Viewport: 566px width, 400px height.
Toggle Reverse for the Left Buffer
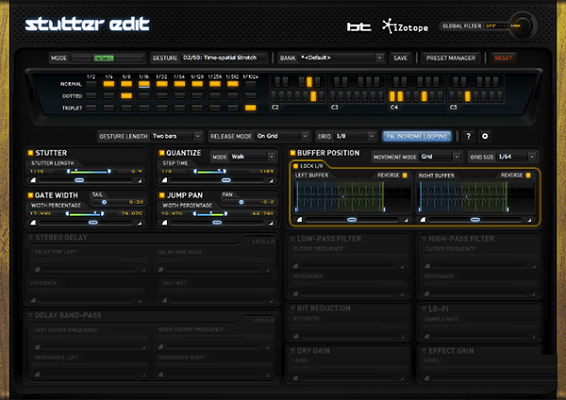coord(405,175)
